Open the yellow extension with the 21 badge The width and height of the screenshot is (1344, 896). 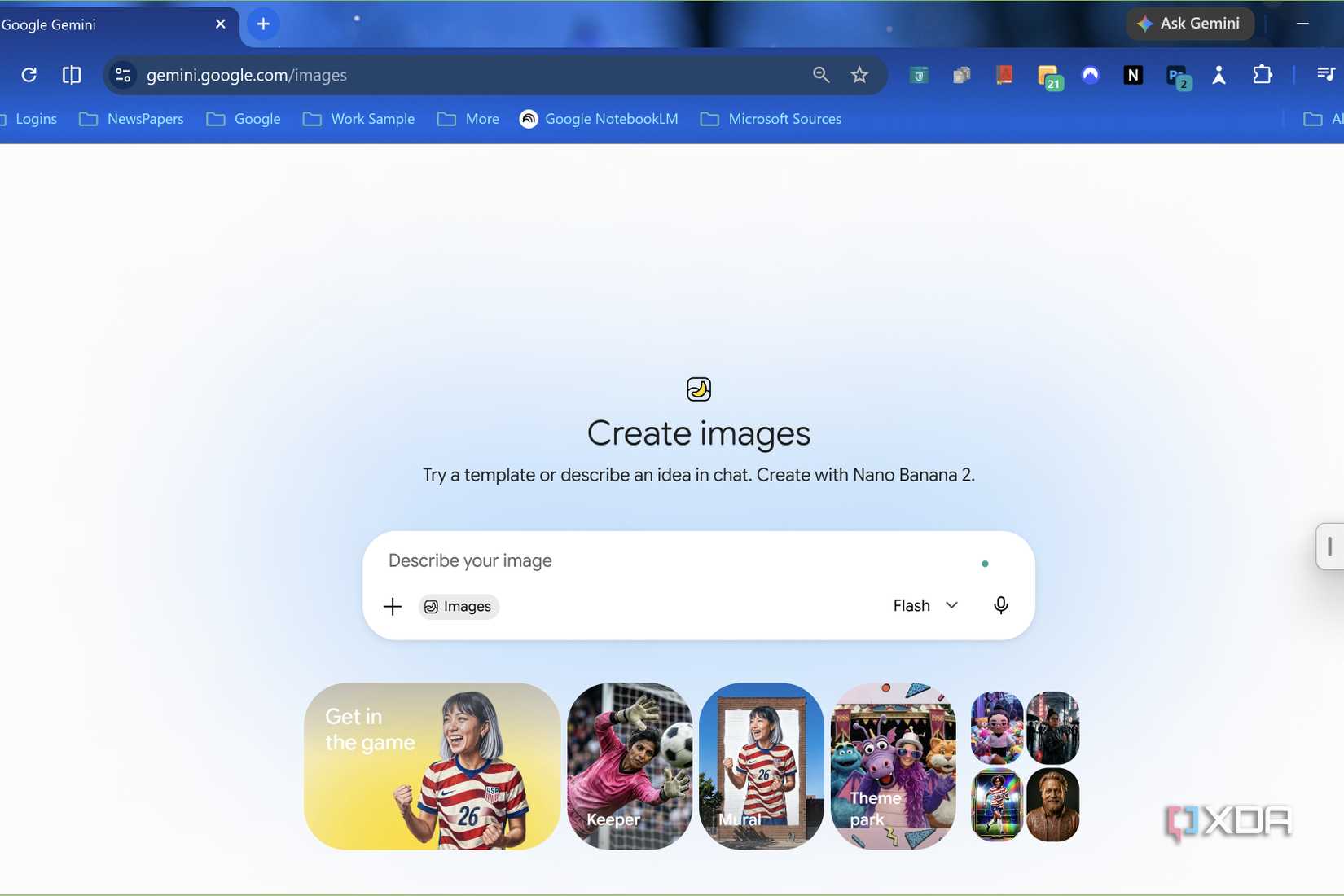(1049, 77)
